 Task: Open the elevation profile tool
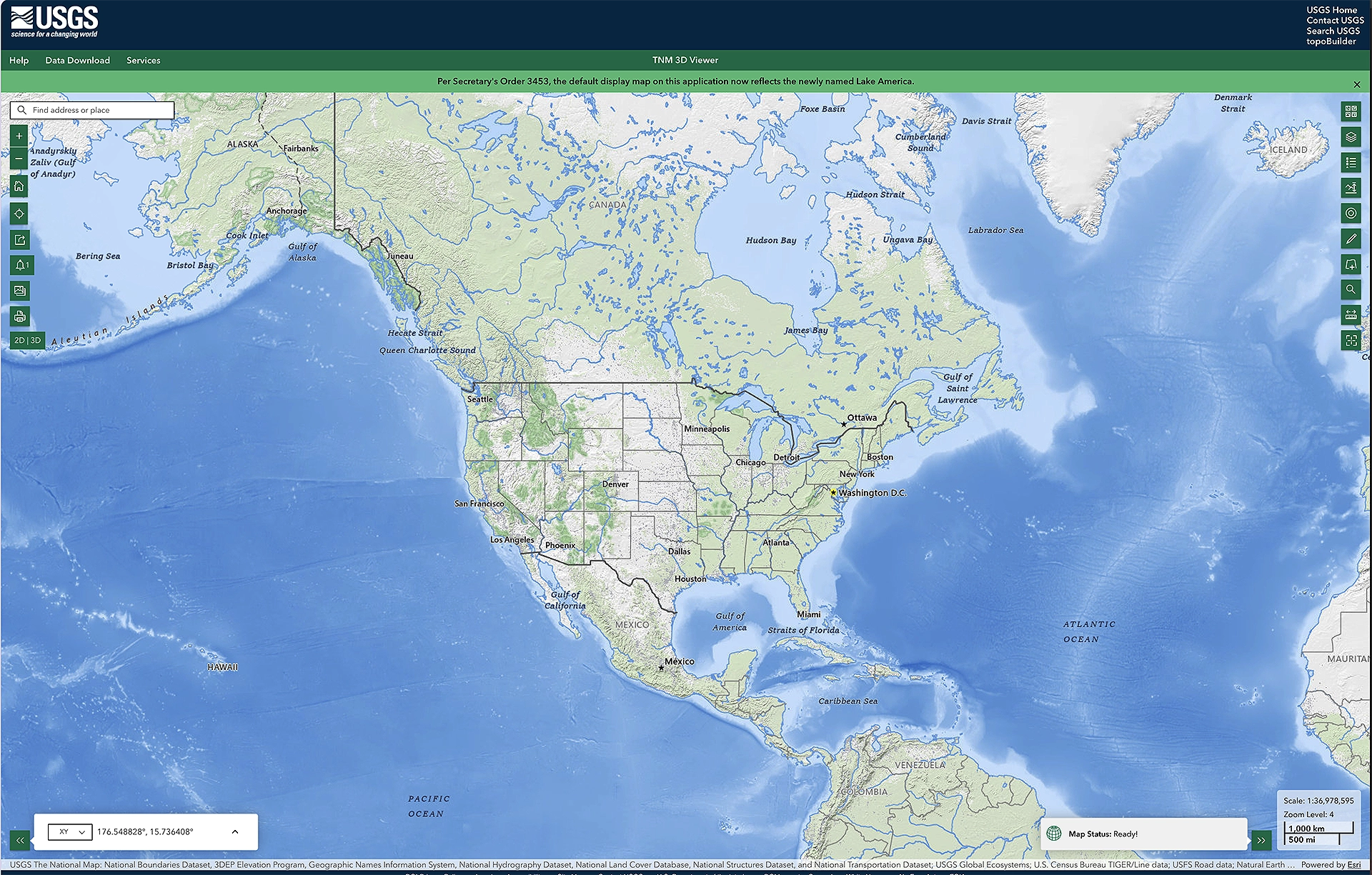[x=1351, y=188]
